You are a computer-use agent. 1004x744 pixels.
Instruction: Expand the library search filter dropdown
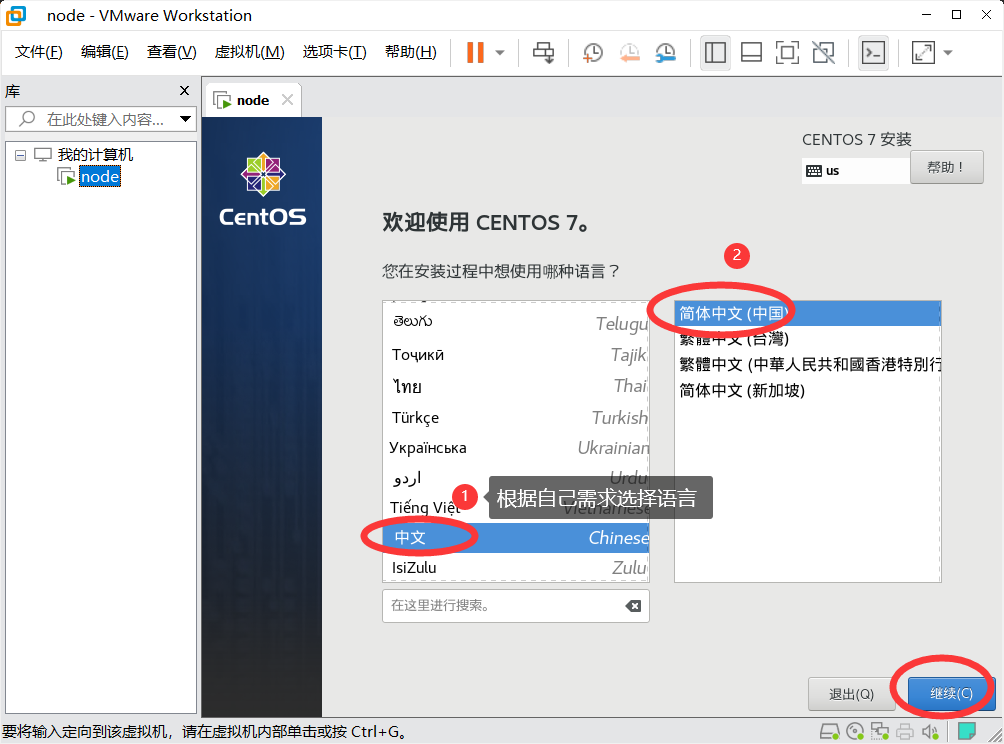(x=185, y=119)
